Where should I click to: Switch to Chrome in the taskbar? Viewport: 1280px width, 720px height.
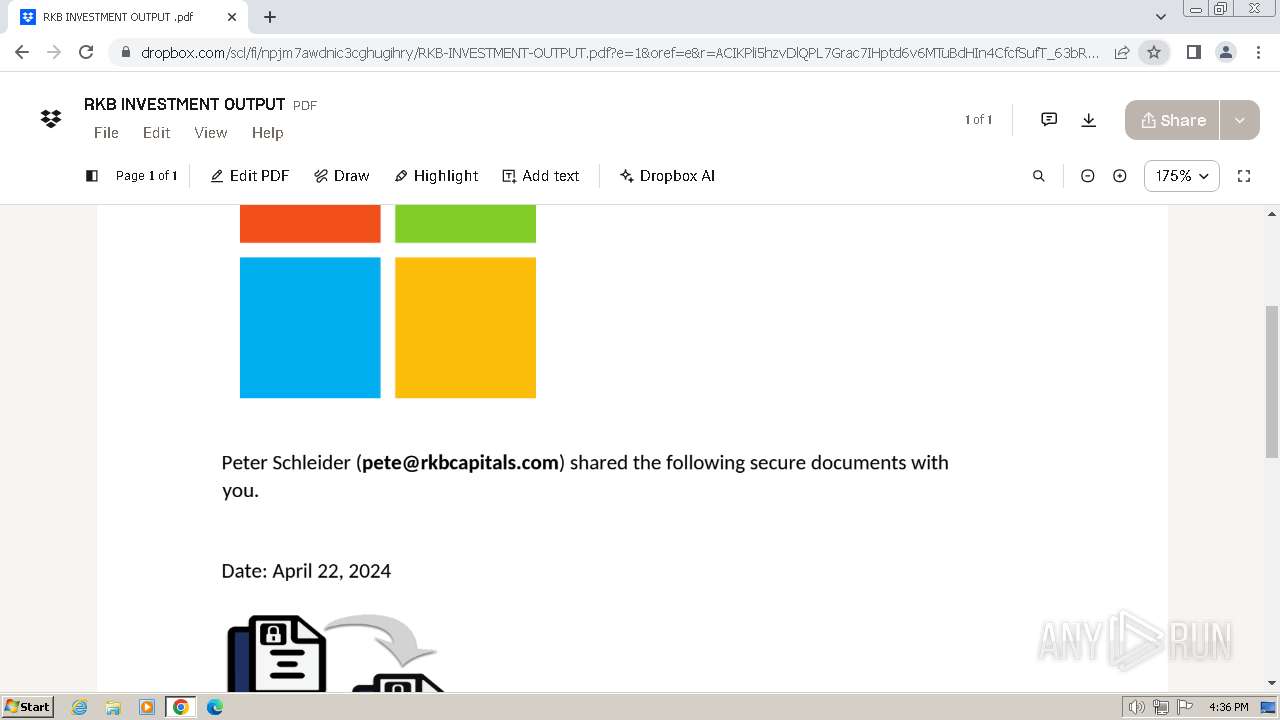pos(181,707)
